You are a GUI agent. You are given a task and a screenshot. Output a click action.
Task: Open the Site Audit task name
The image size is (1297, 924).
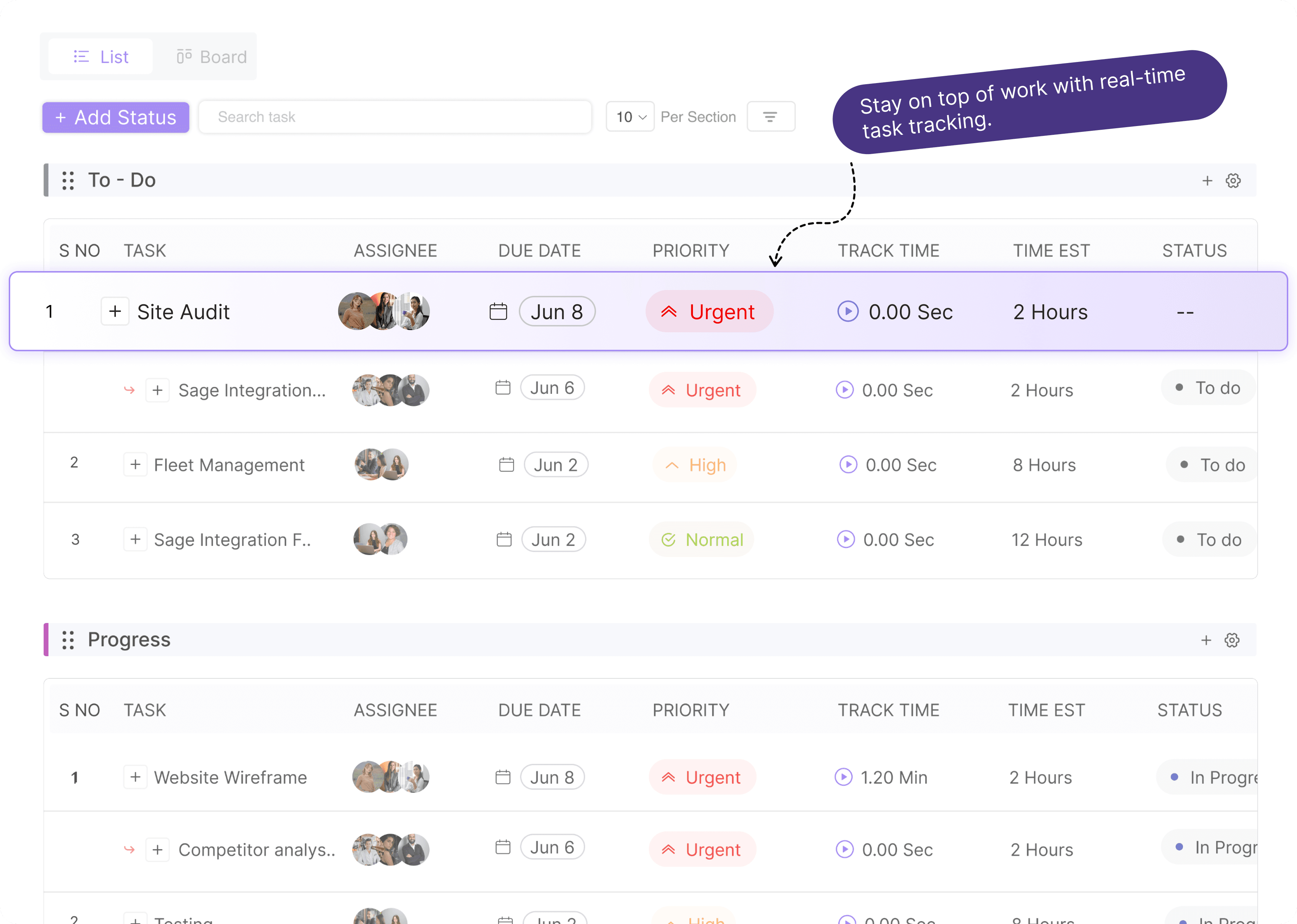[183, 312]
